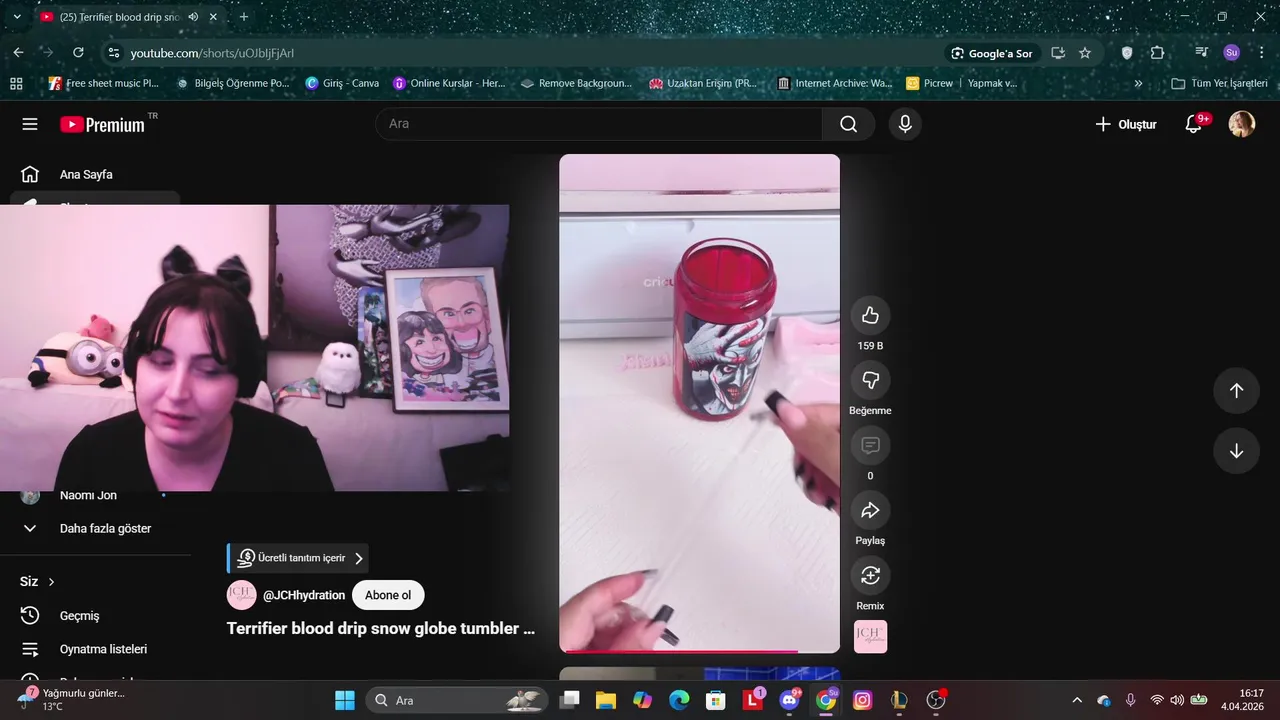Open @JCHydration channel link

pos(304,595)
